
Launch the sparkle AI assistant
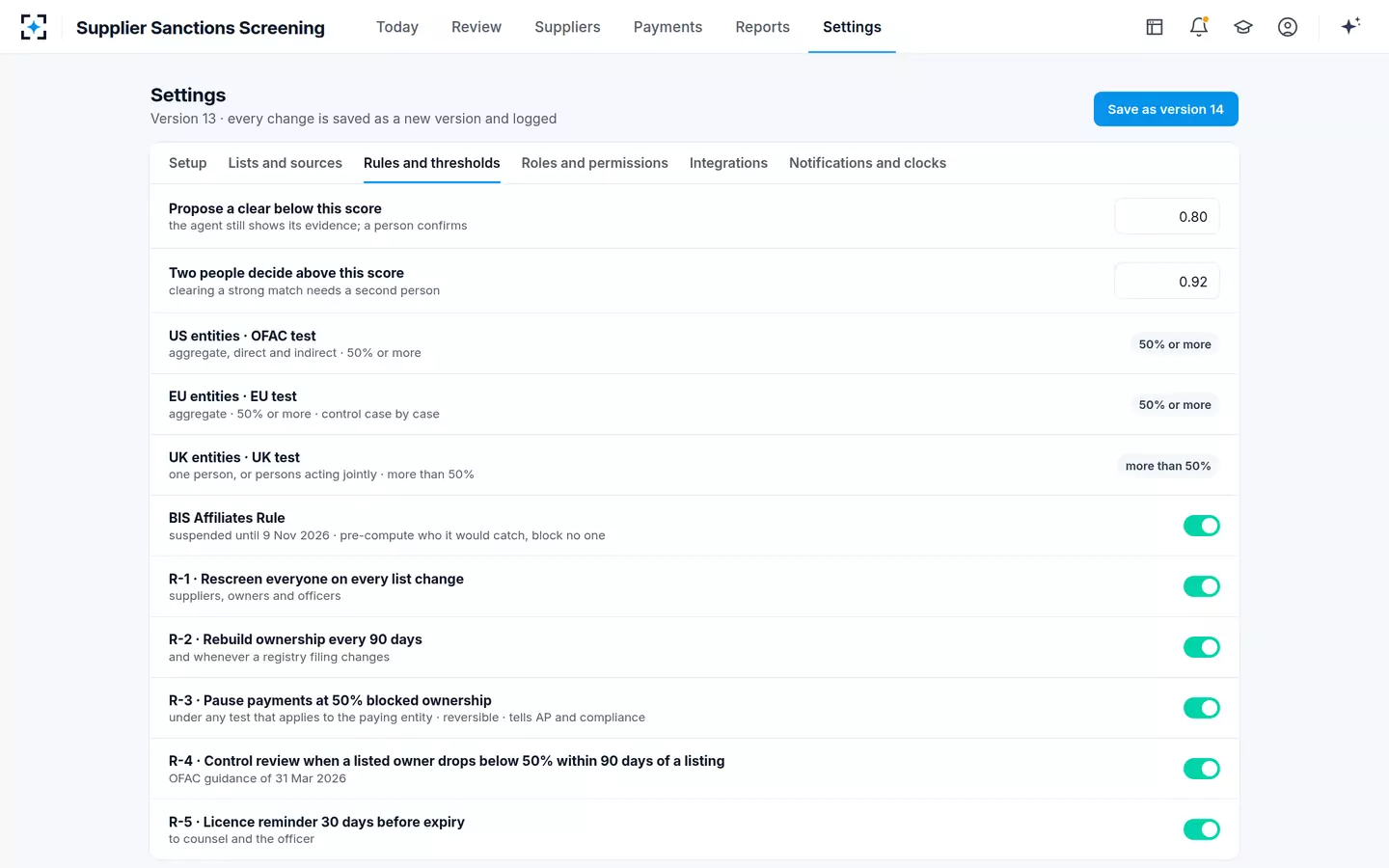click(x=1350, y=26)
